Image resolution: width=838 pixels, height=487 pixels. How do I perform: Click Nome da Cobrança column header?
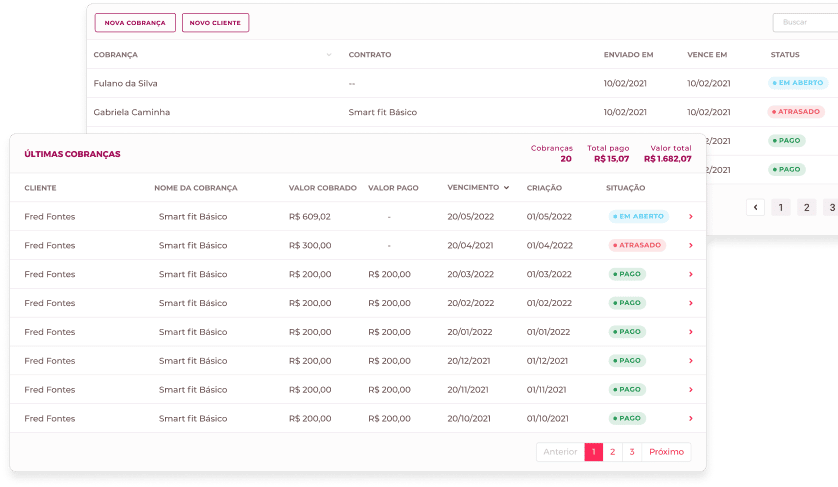tap(196, 188)
